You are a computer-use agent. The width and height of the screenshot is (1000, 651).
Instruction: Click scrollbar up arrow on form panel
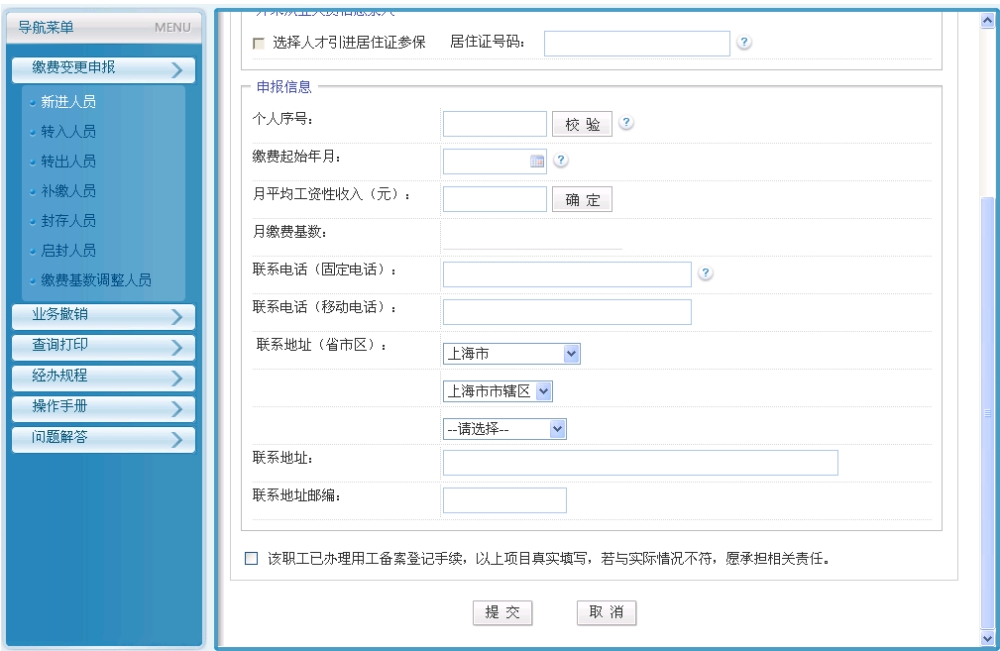click(987, 20)
